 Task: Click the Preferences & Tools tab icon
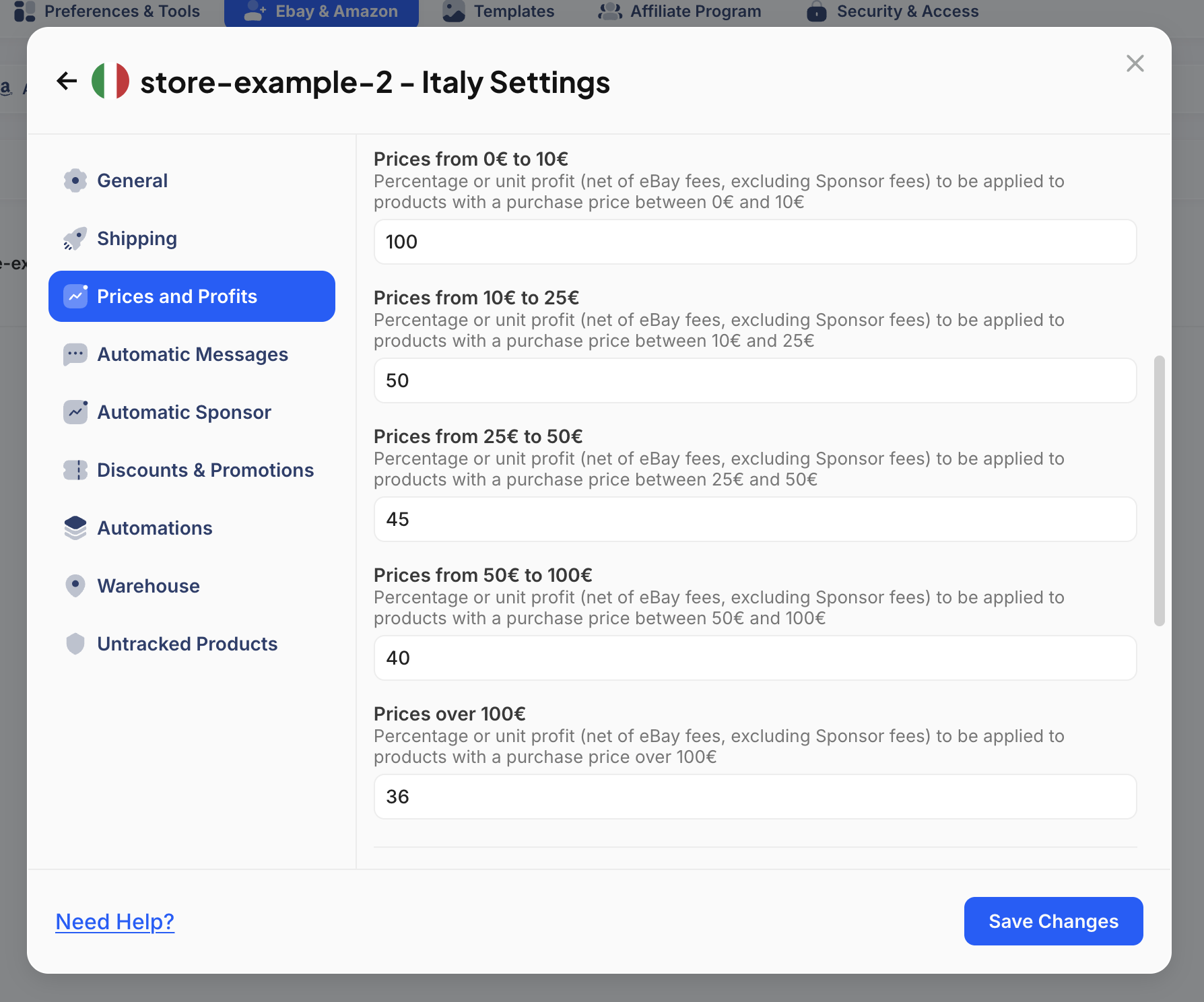pos(24,11)
